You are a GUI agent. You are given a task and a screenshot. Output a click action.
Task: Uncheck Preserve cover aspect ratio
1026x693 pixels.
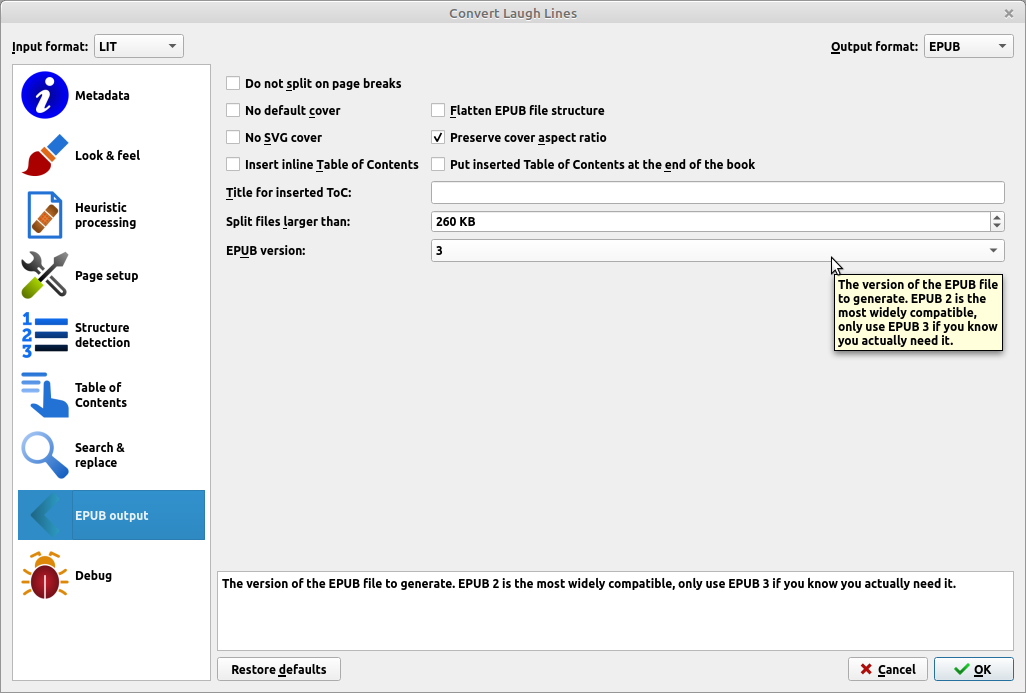coord(438,138)
